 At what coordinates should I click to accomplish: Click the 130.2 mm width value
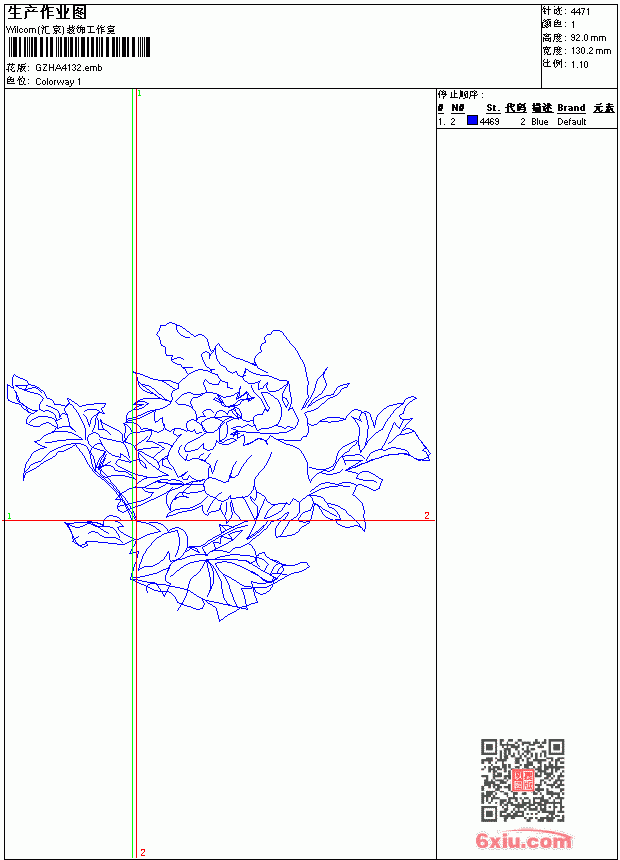[591, 50]
